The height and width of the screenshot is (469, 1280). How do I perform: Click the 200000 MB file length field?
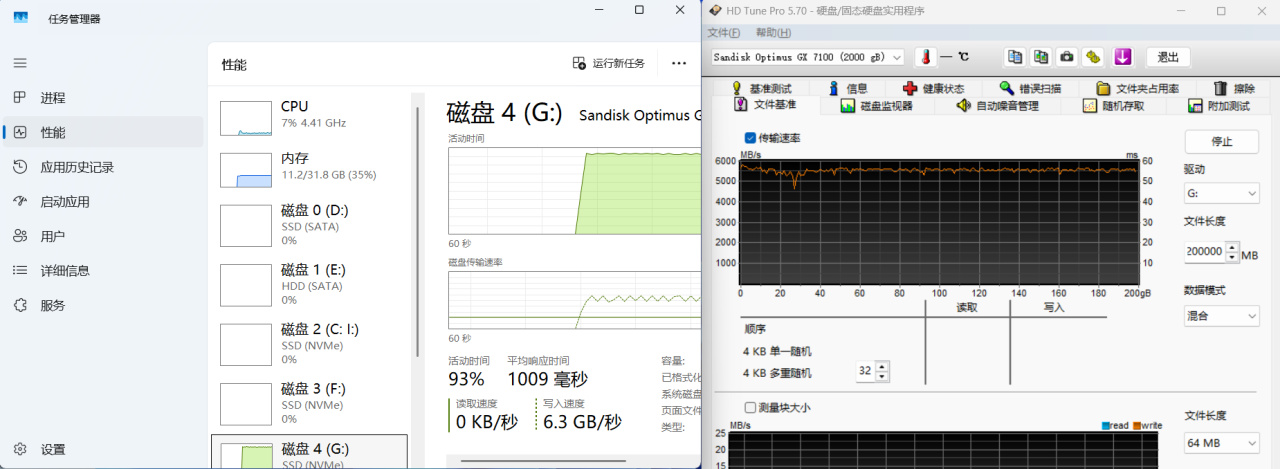(x=1204, y=252)
